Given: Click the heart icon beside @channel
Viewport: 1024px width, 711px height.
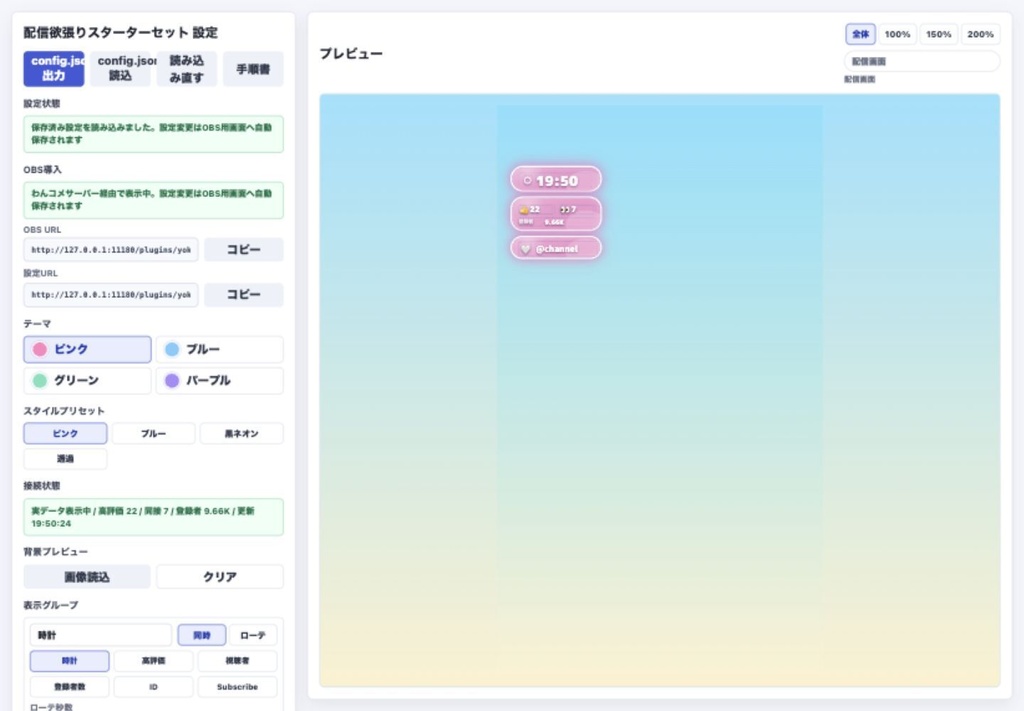Looking at the screenshot, I should pos(525,249).
